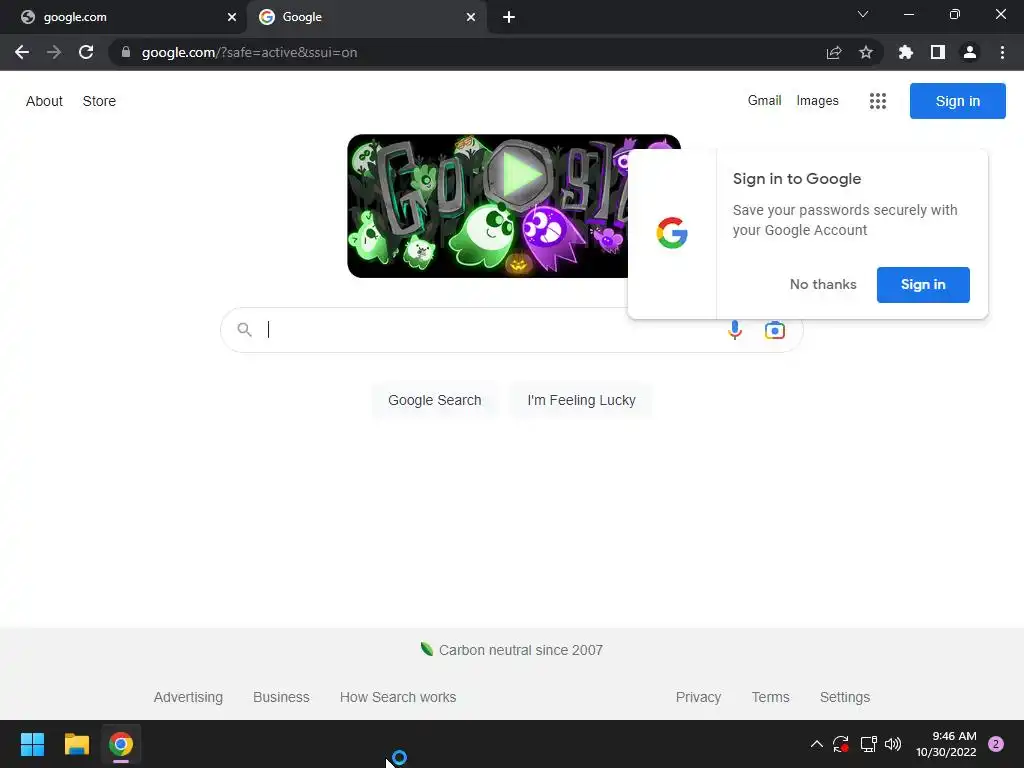This screenshot has width=1024, height=768.
Task: Show hidden system tray icons
Action: [x=816, y=744]
